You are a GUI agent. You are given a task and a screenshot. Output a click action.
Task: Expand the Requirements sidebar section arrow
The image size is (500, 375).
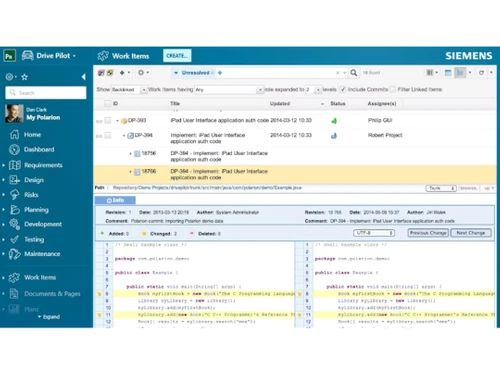(3, 165)
